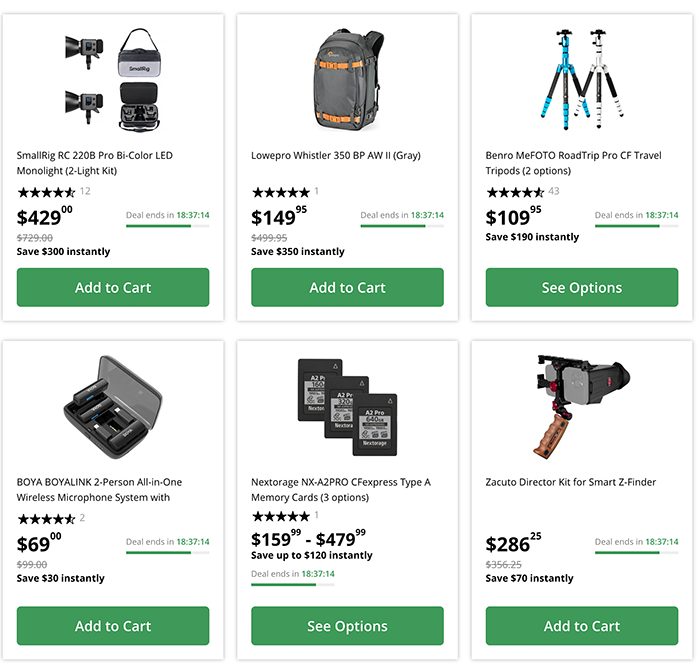View the blue and white tripods image
This screenshot has height=668, width=700.
point(582,79)
